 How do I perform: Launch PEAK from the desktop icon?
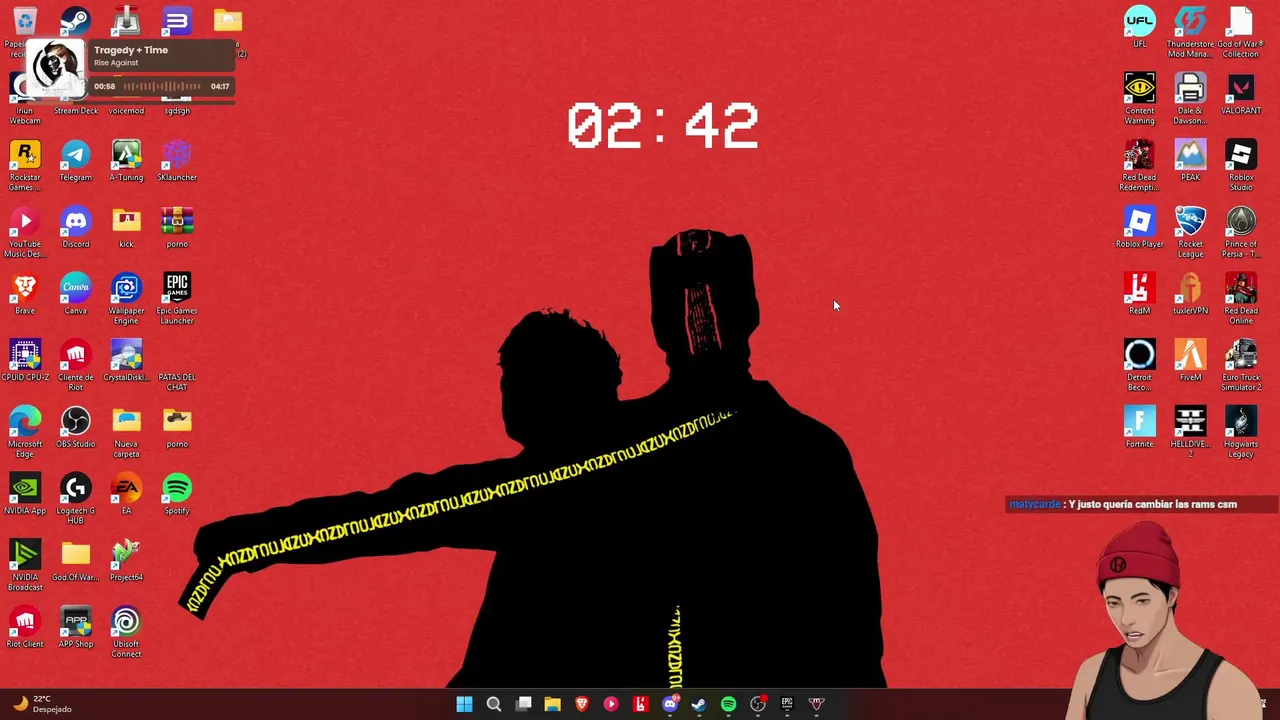tap(1190, 161)
